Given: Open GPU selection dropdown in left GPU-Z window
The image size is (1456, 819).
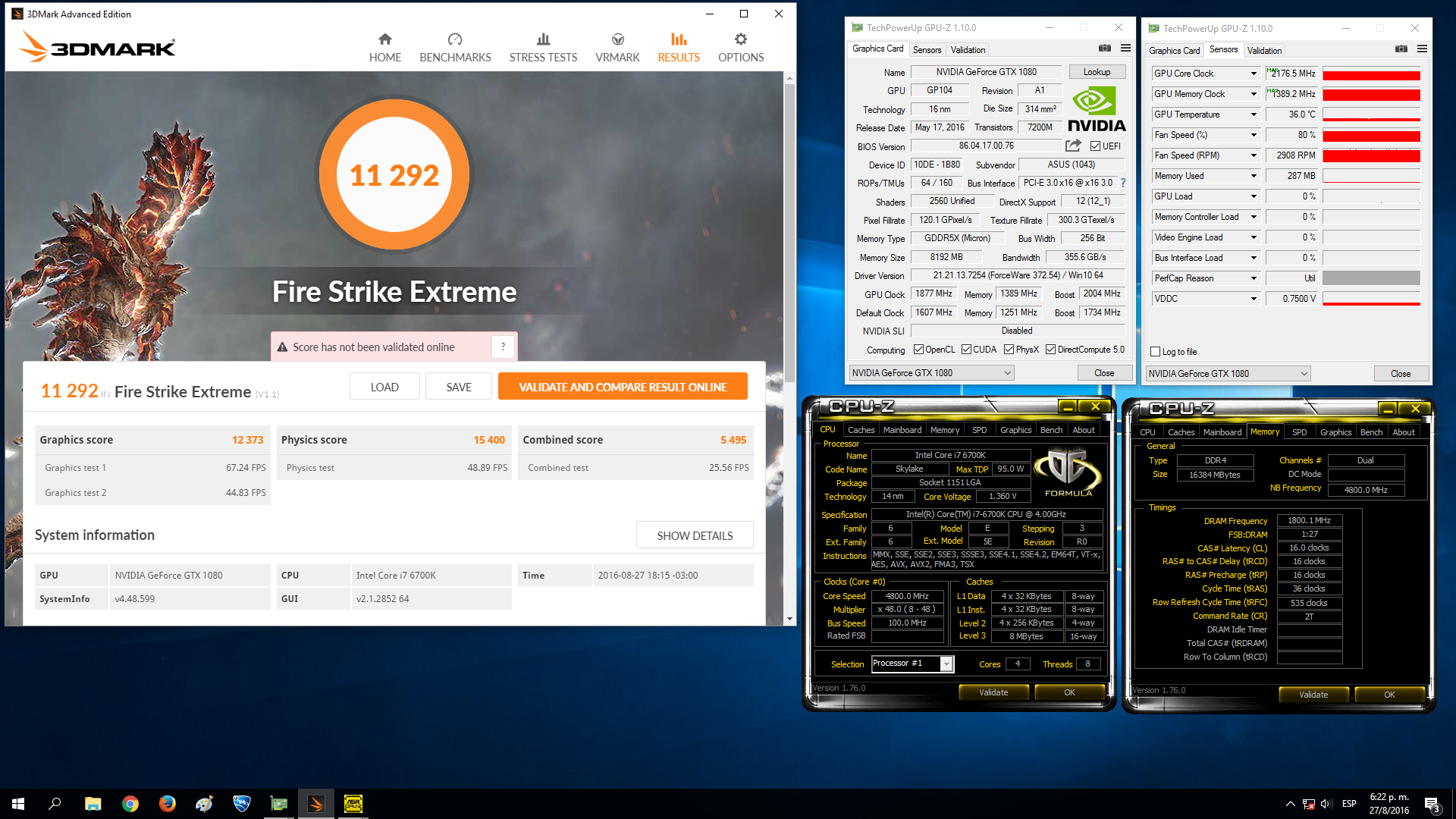Looking at the screenshot, I should pyautogui.click(x=931, y=373).
